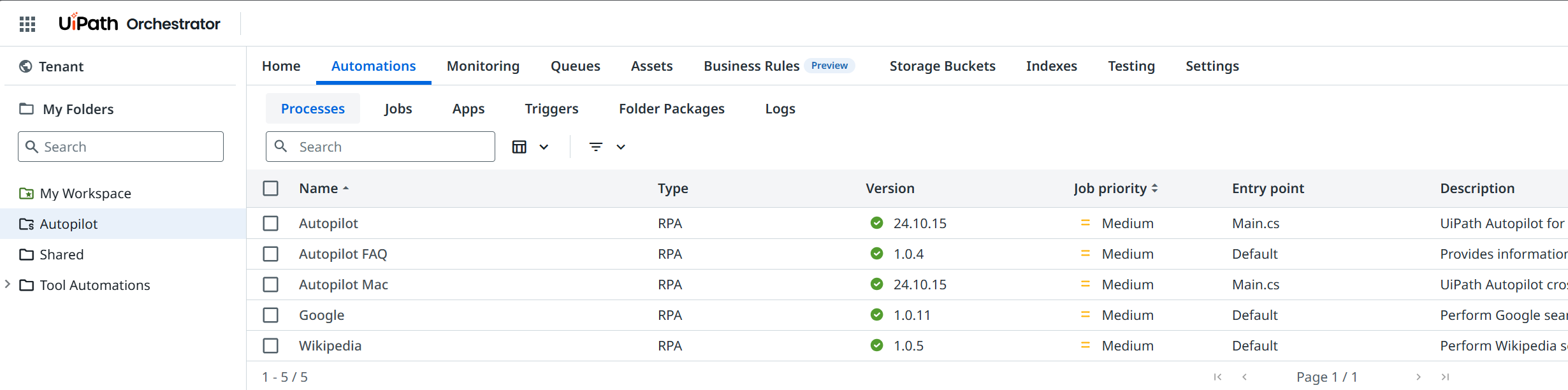This screenshot has width=1568, height=390.
Task: Open the Autopilot process name
Action: click(328, 223)
